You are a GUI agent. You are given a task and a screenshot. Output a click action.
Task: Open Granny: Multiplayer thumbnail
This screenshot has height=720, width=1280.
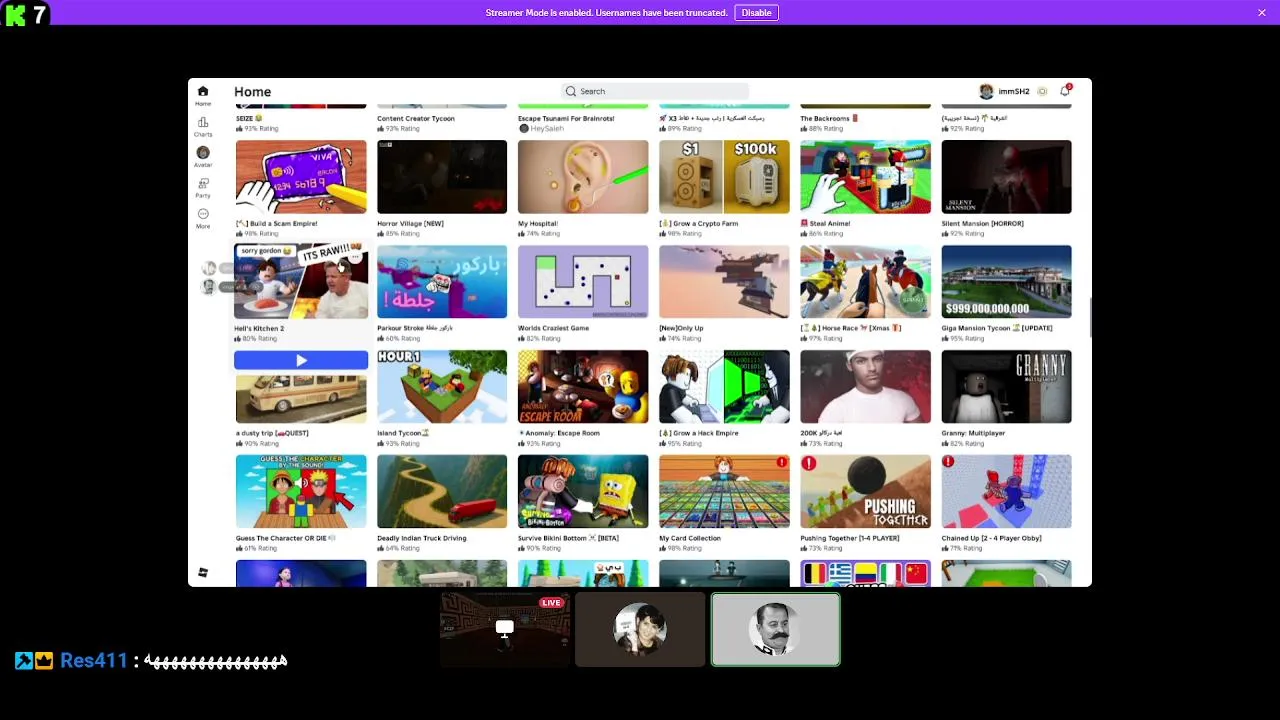click(x=1006, y=387)
